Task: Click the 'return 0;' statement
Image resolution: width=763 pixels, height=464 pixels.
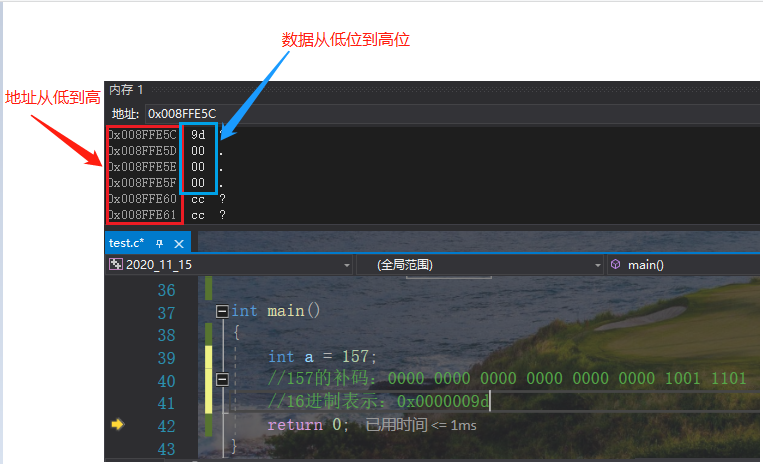Action: pos(308,425)
